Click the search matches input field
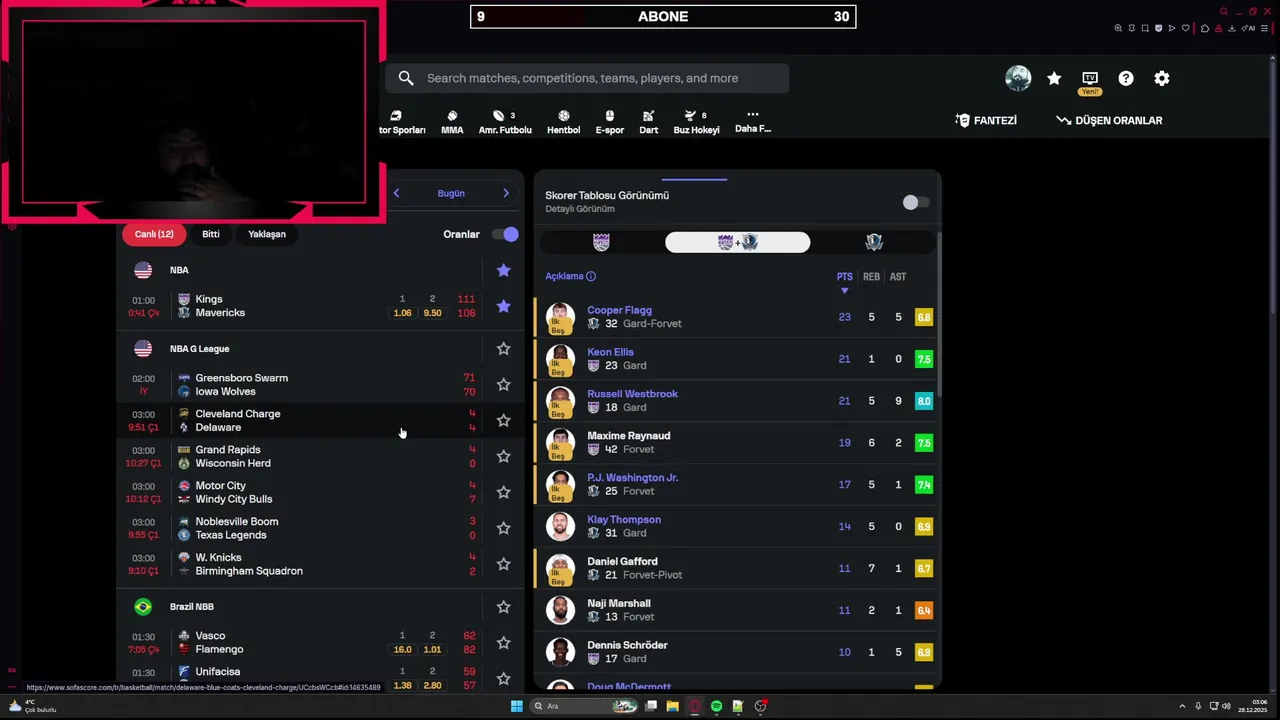1280x720 pixels. coord(587,78)
